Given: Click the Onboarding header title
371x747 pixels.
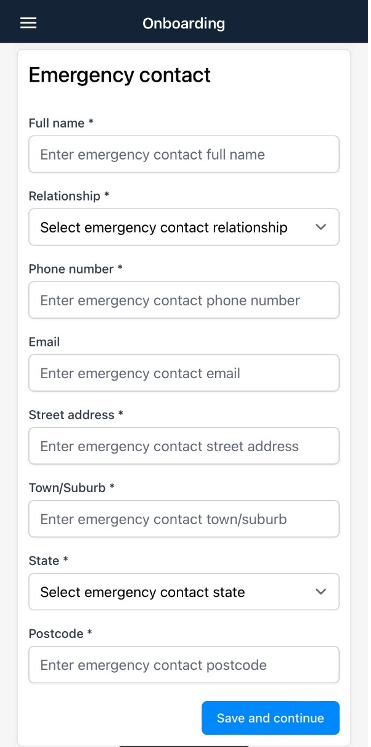Looking at the screenshot, I should (x=184, y=23).
